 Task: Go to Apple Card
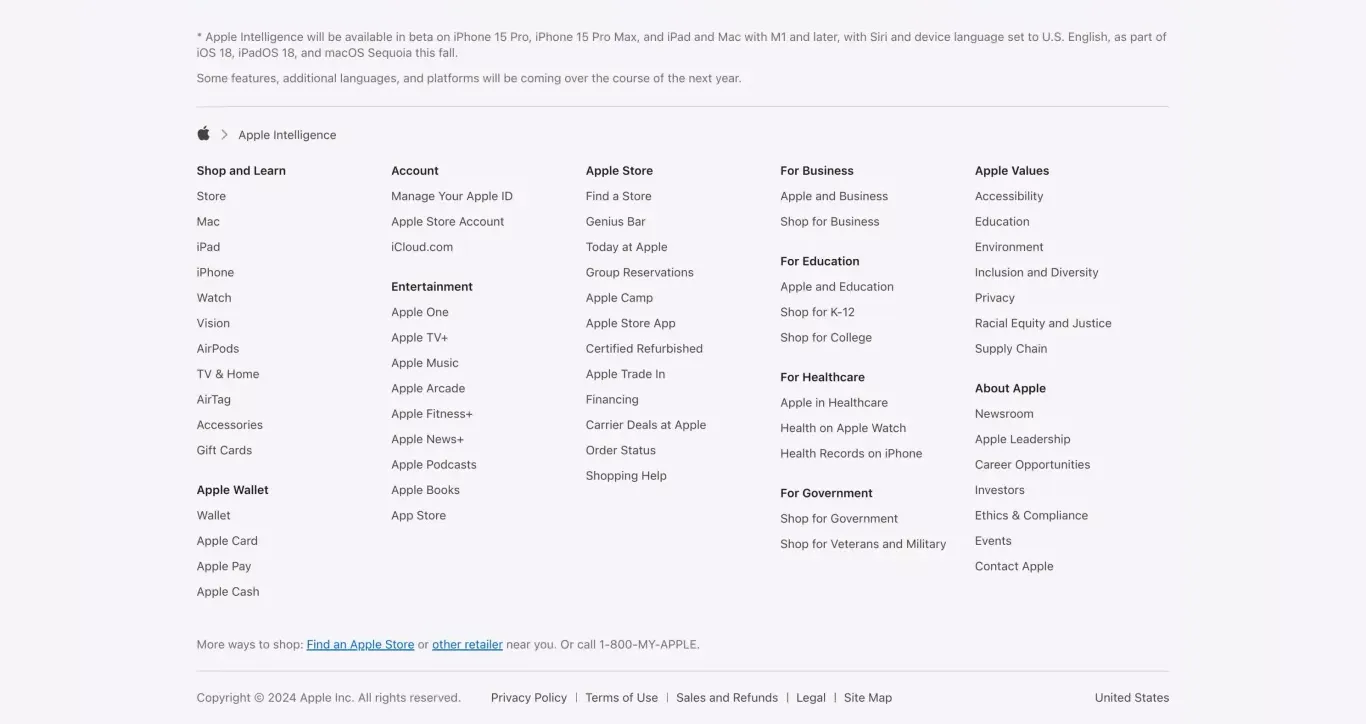pyautogui.click(x=227, y=541)
